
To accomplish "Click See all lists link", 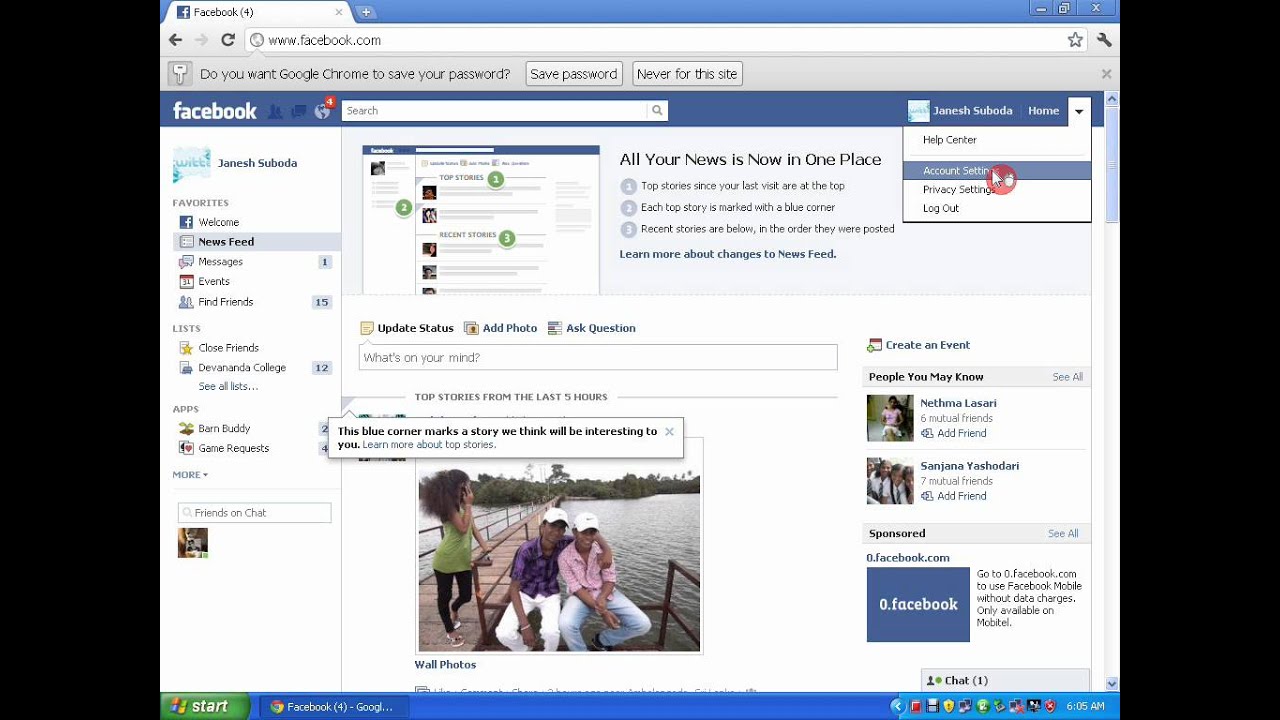I will pos(228,387).
